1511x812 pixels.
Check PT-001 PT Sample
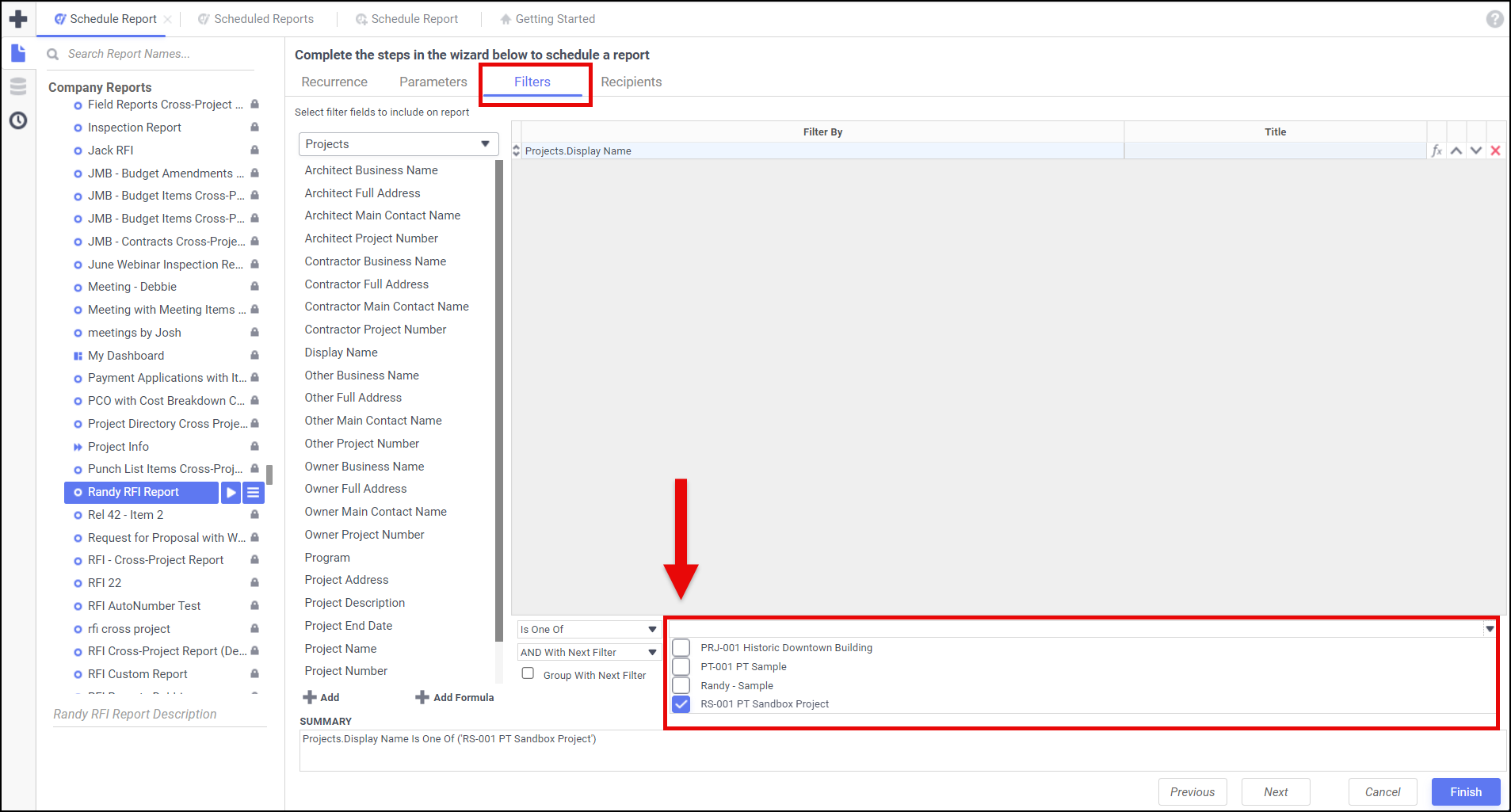coord(681,666)
